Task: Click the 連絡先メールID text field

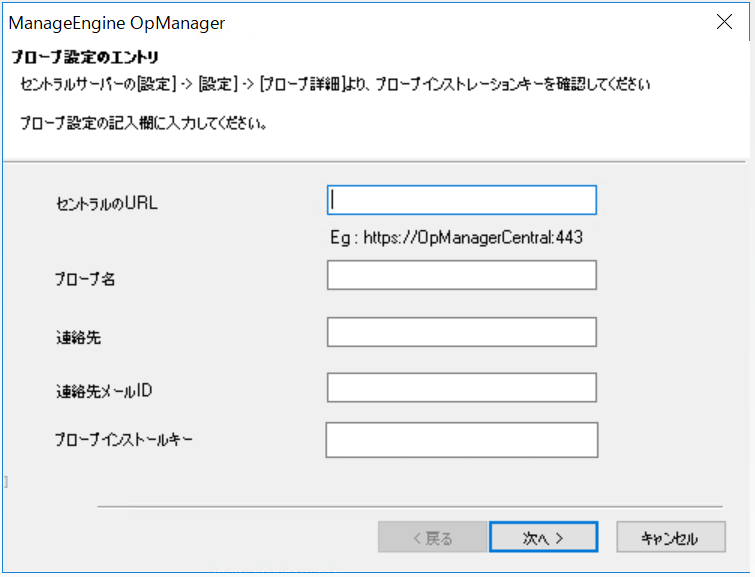Action: (x=462, y=387)
